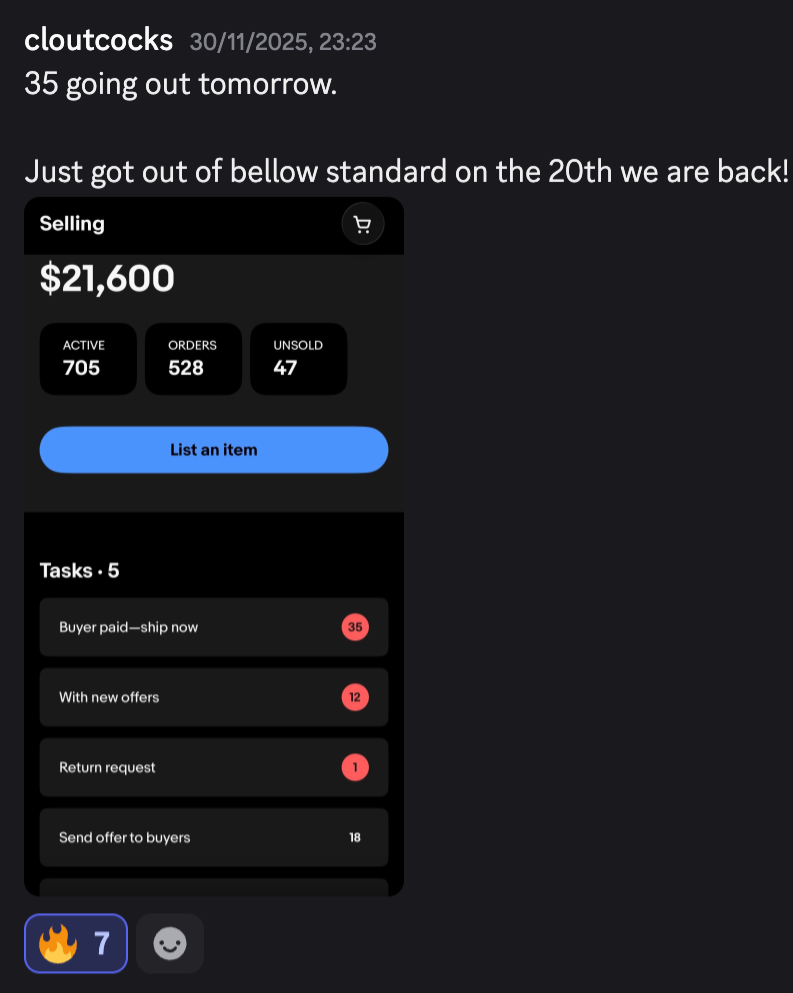Click the message timestamp 30/11/2025, 23:23

point(283,42)
